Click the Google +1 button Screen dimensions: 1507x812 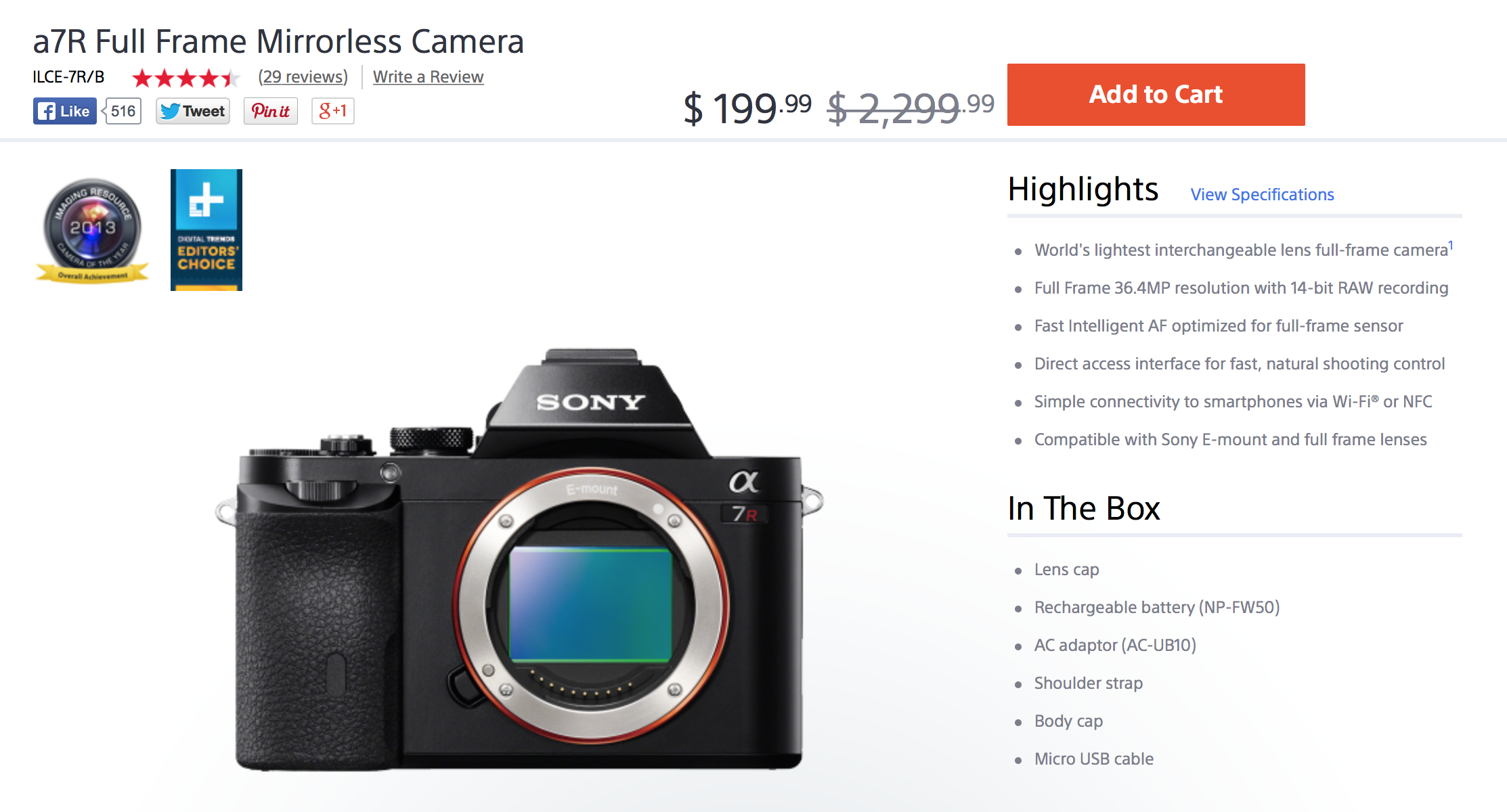coord(332,111)
